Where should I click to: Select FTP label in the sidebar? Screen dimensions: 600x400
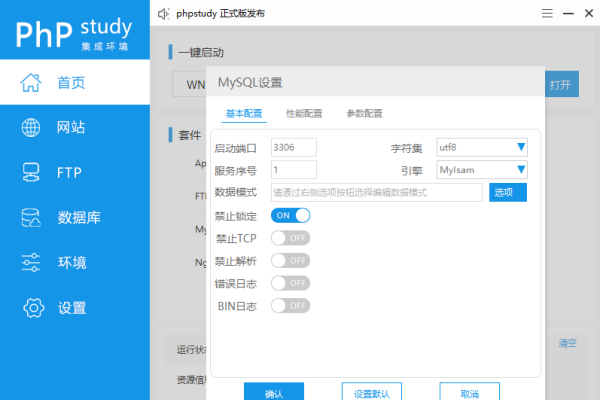point(69,173)
